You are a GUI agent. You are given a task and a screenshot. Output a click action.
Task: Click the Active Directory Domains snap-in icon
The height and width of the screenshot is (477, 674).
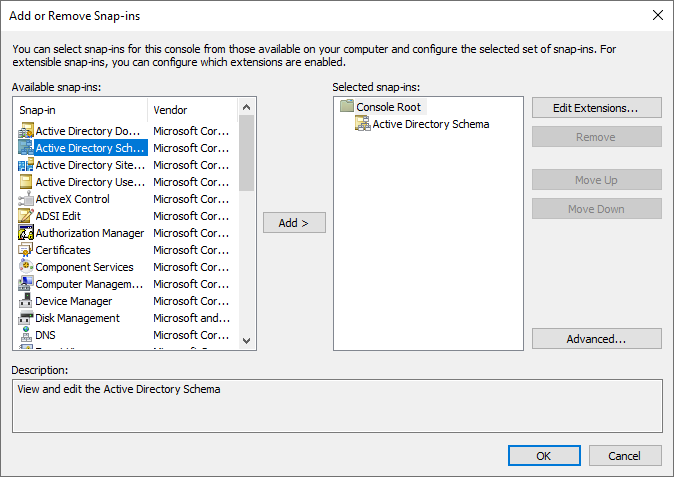coord(26,131)
